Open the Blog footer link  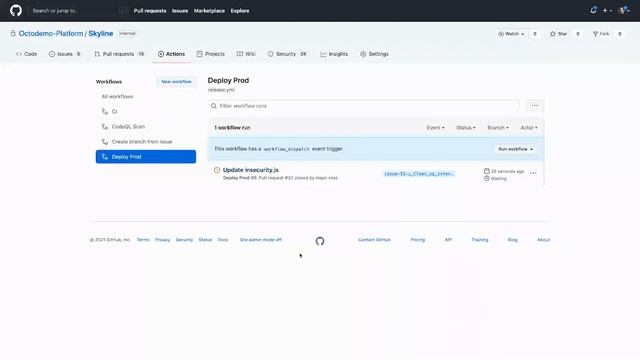coord(513,240)
